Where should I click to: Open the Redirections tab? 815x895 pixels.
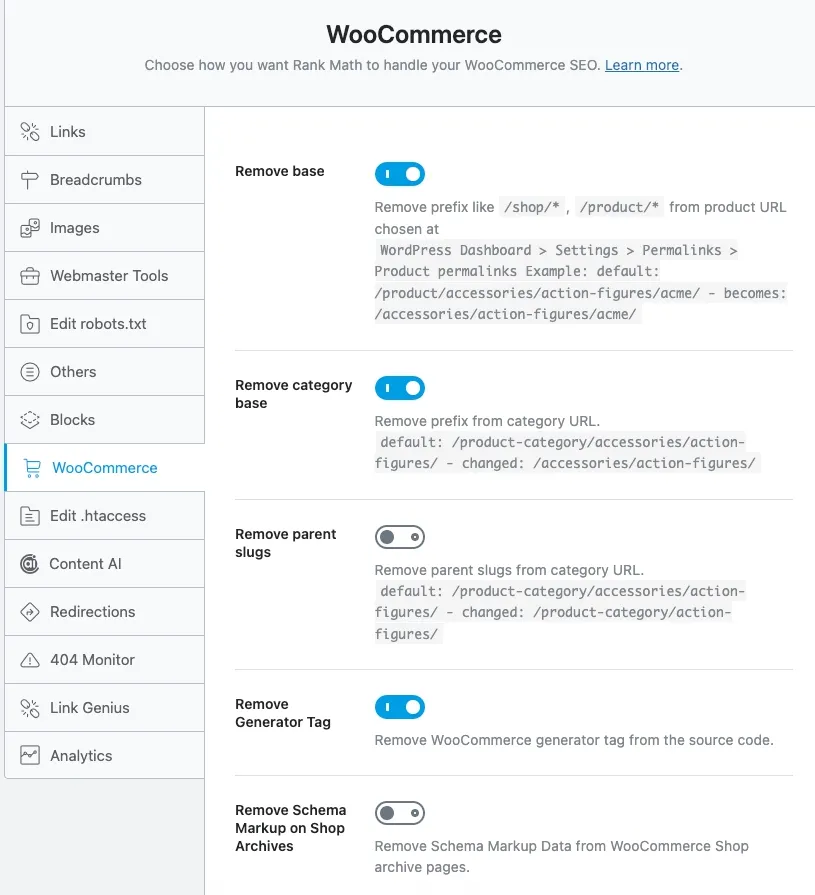coord(104,612)
